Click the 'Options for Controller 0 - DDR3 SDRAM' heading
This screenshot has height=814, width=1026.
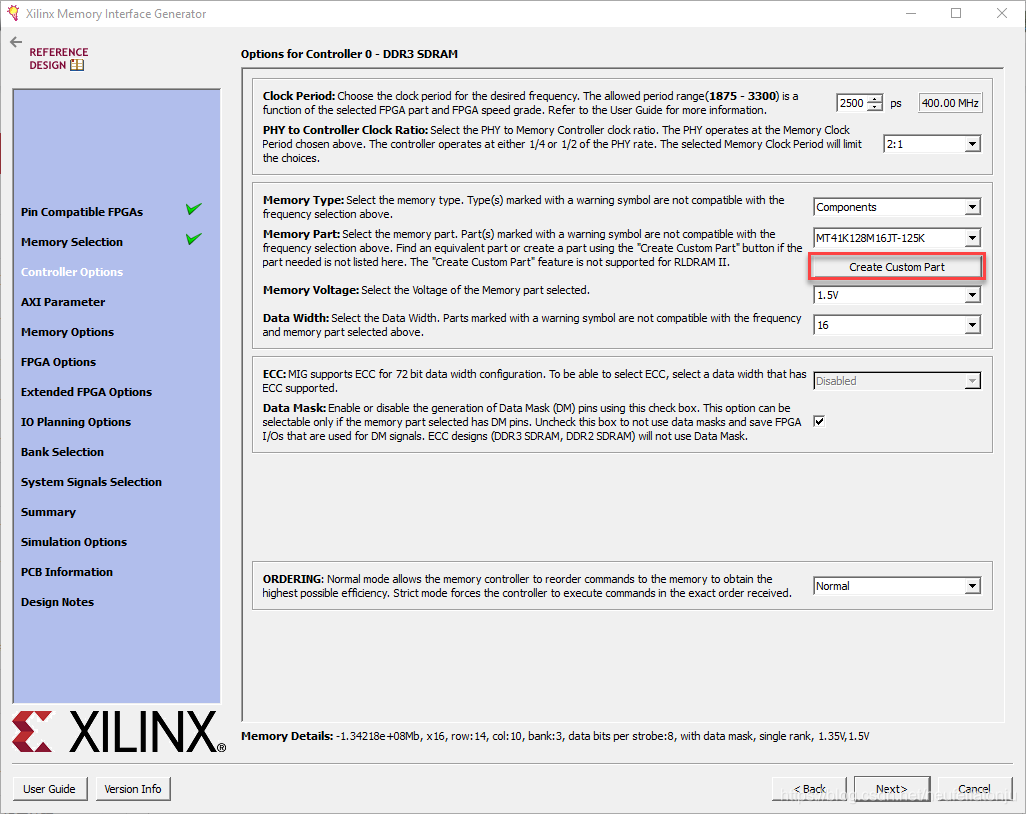(x=349, y=54)
